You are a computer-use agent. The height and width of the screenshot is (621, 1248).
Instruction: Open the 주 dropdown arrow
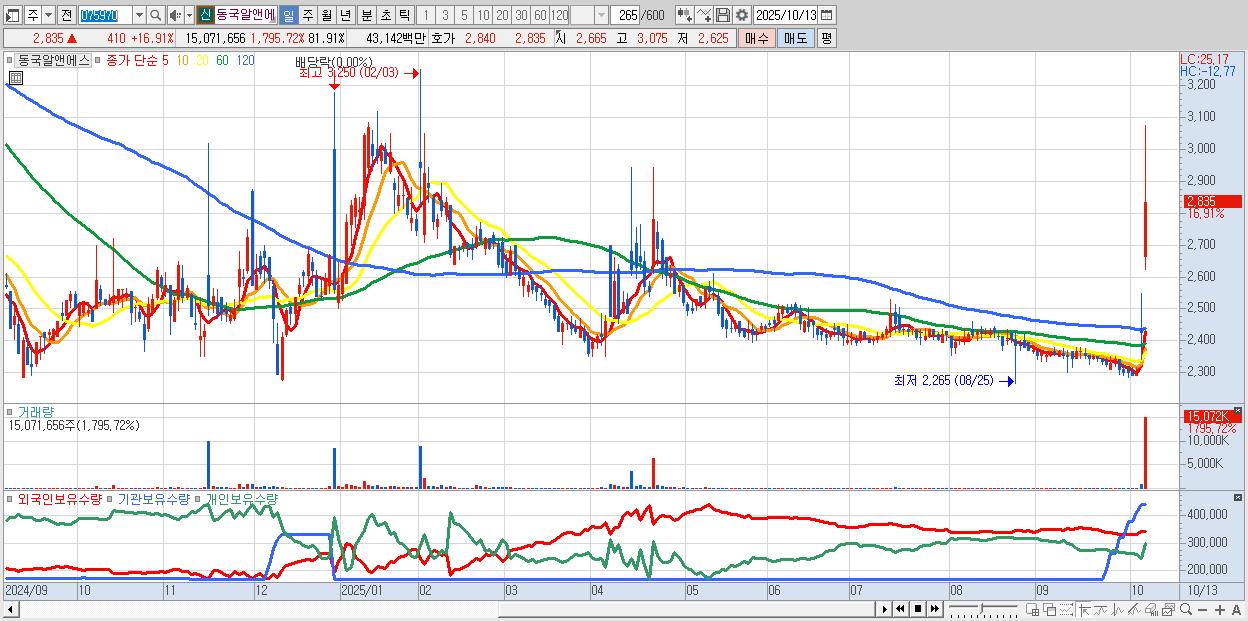tap(49, 15)
